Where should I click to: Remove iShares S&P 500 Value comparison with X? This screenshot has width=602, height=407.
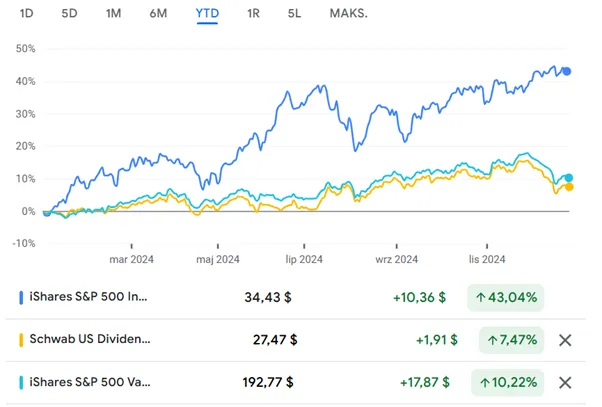pos(565,383)
